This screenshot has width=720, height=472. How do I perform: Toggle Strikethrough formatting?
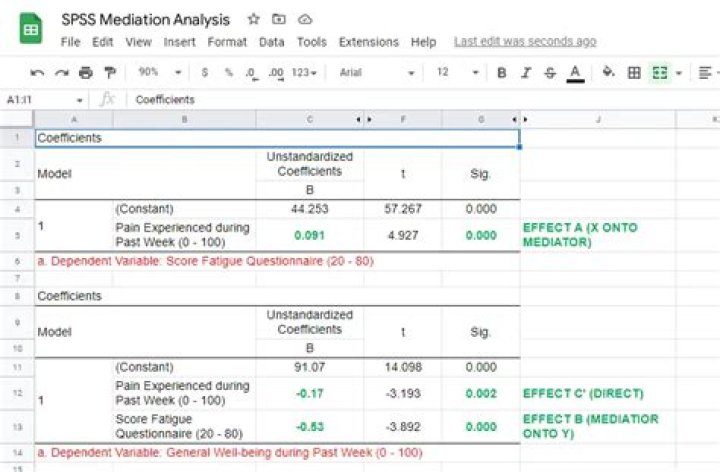point(550,73)
